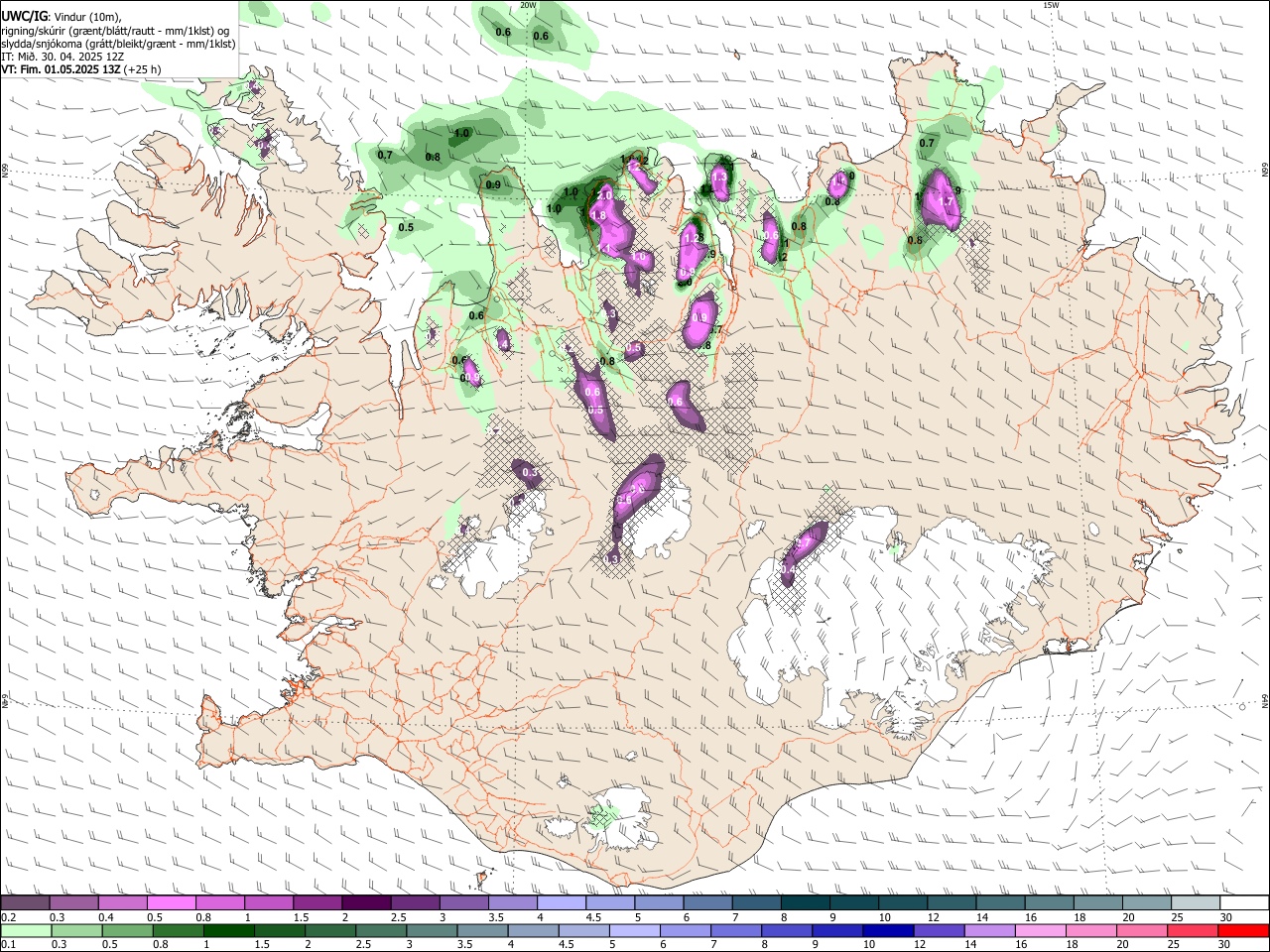Screen dimensions: 1270x952
Task: Click the '15W' longitude label
Action: click(1051, 5)
